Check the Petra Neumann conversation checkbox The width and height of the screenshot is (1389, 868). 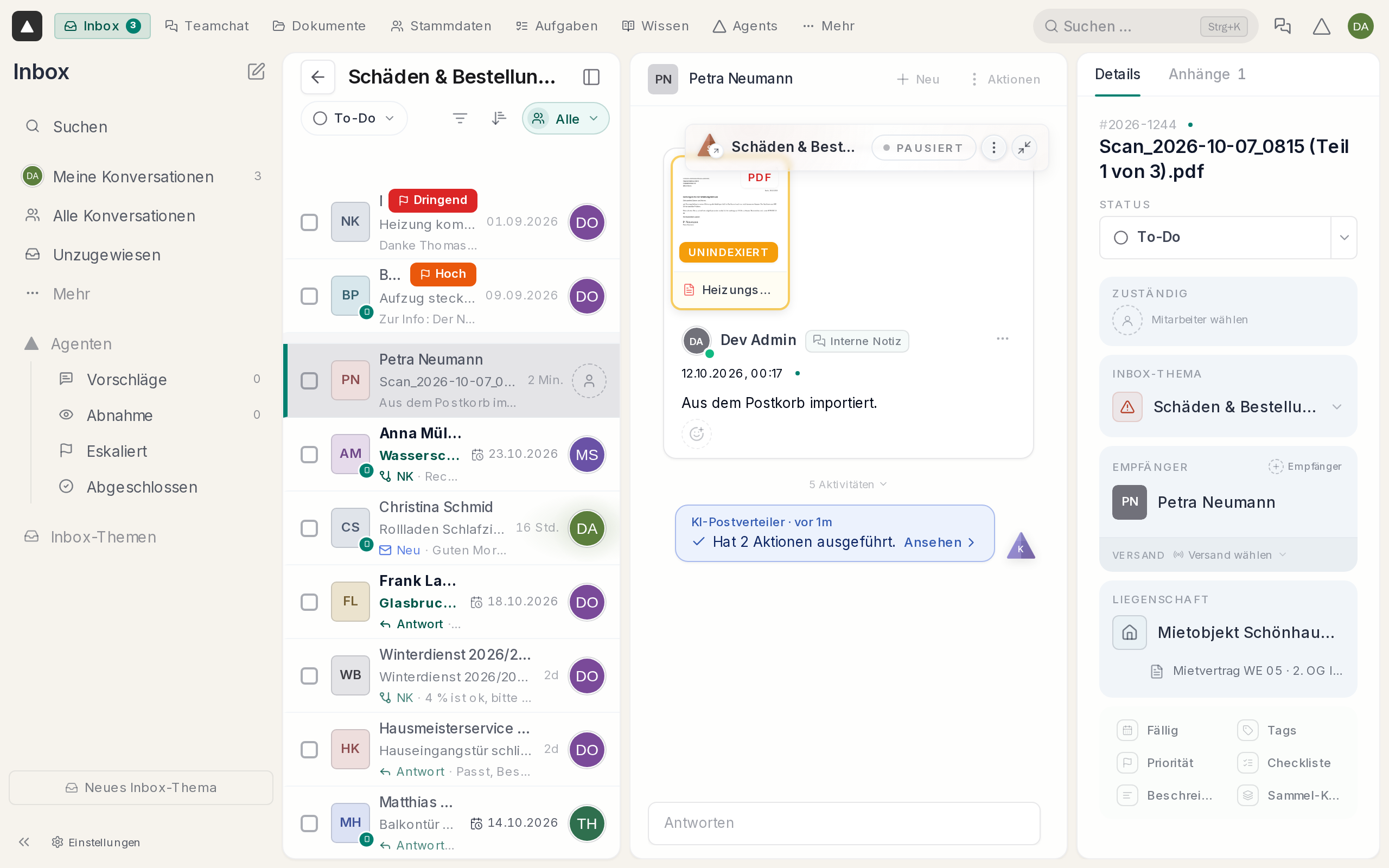tap(309, 381)
